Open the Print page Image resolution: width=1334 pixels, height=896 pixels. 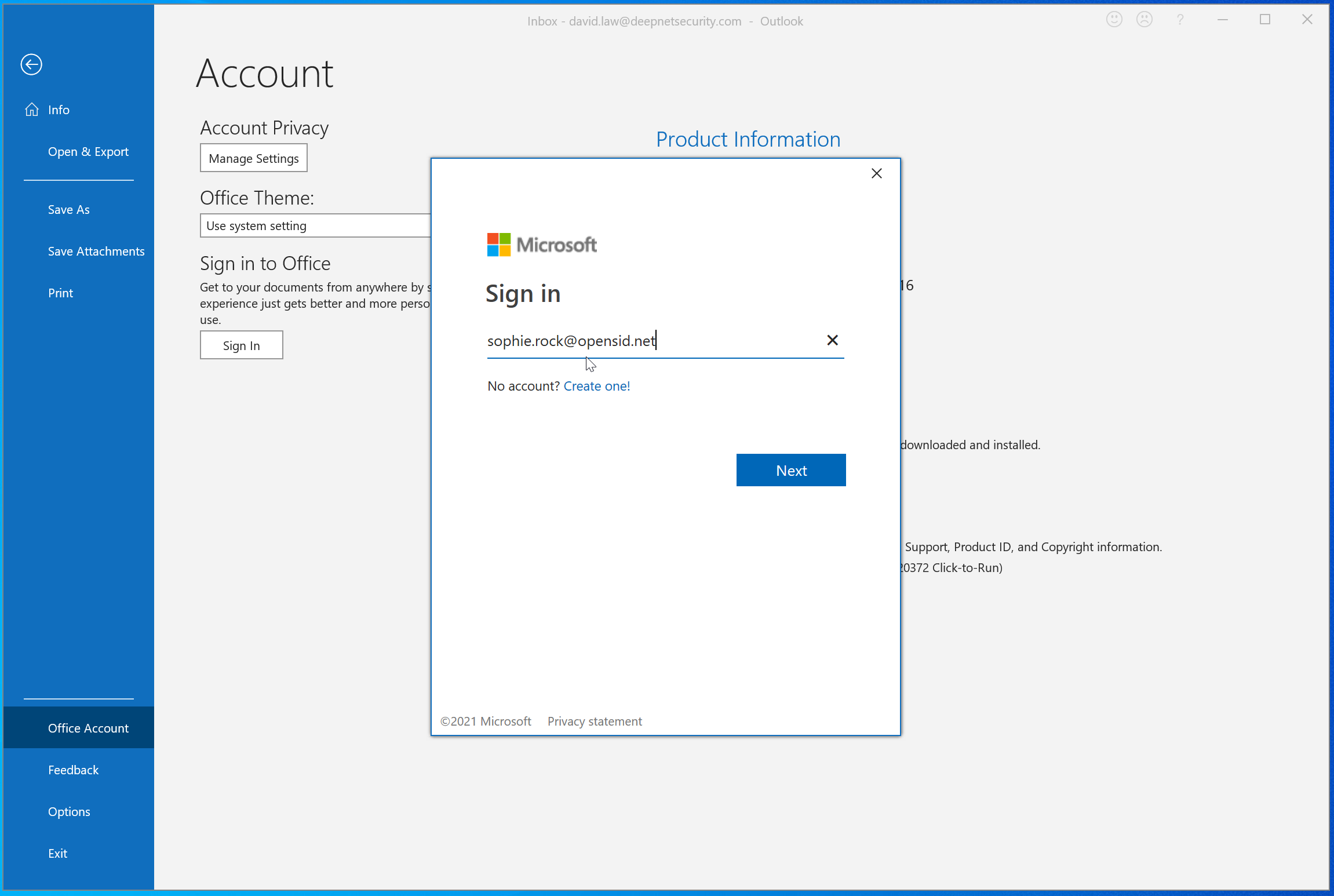click(60, 293)
